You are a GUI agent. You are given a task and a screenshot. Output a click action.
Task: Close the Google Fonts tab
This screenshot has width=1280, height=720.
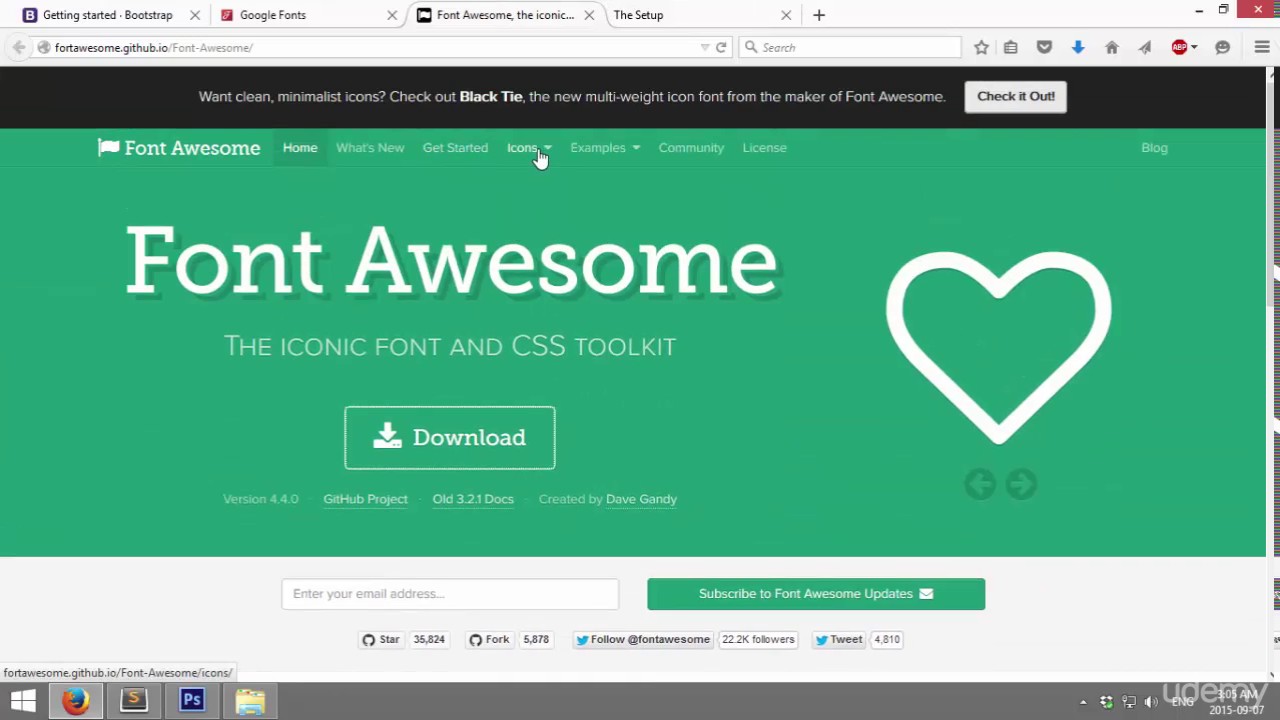[392, 15]
